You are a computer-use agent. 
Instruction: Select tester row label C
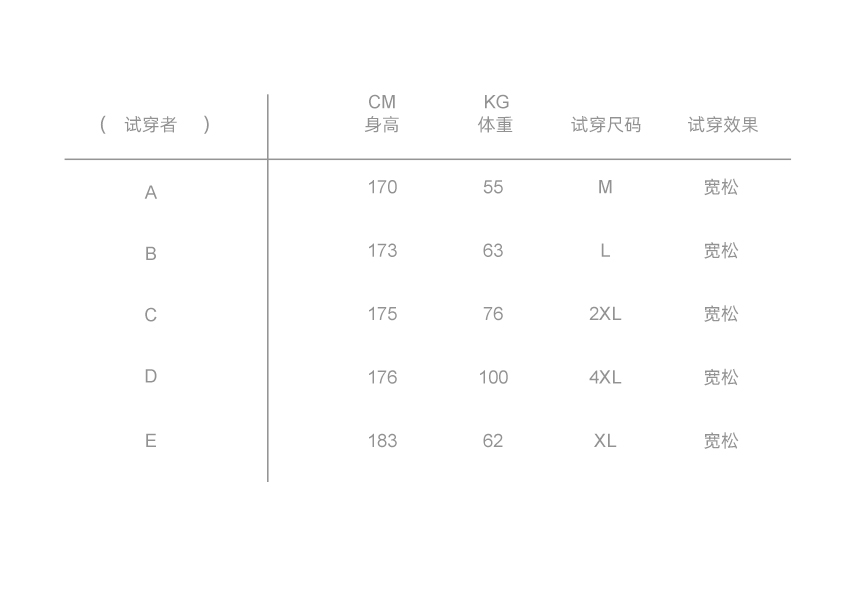151,316
